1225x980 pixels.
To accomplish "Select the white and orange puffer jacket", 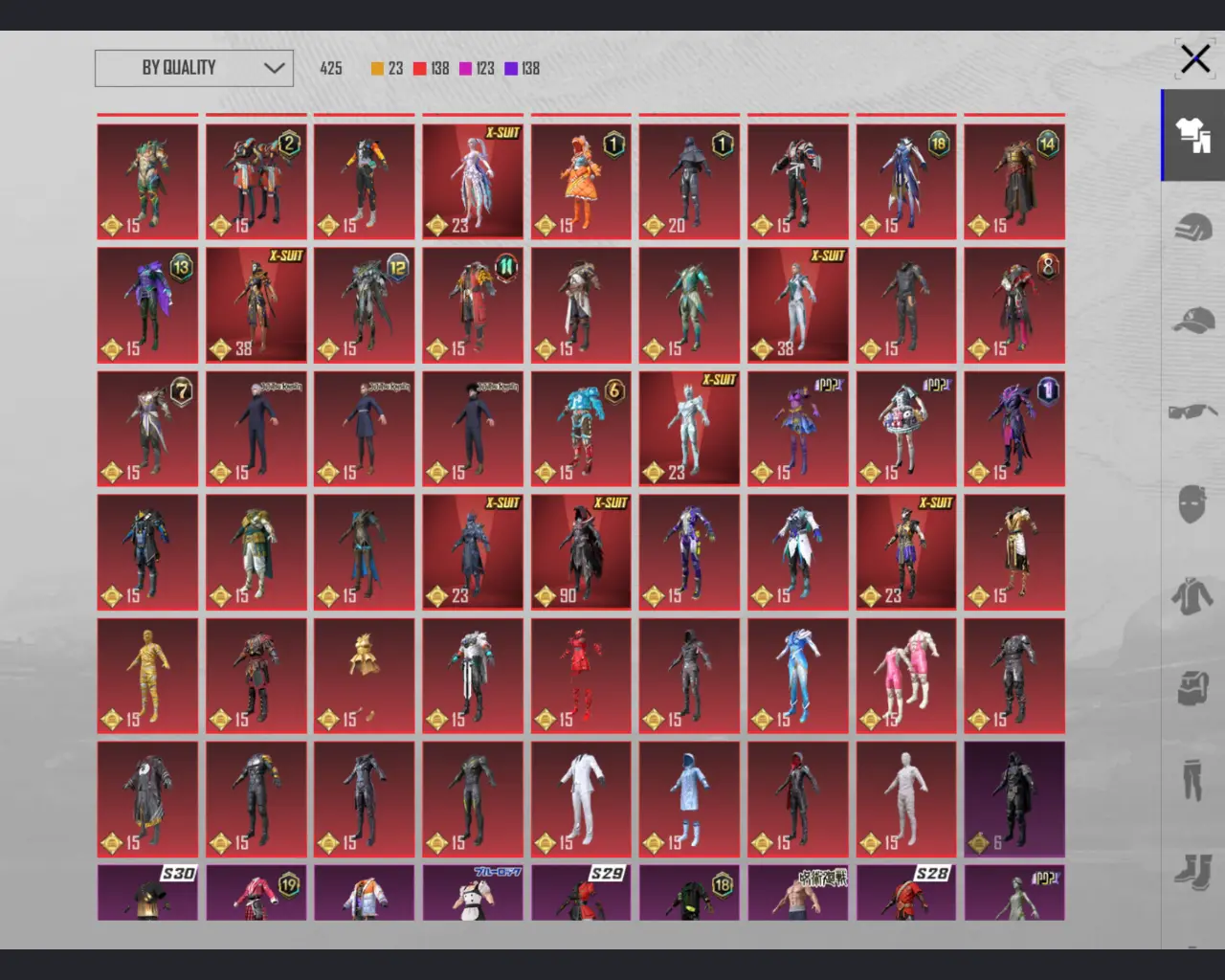I will point(365,893).
